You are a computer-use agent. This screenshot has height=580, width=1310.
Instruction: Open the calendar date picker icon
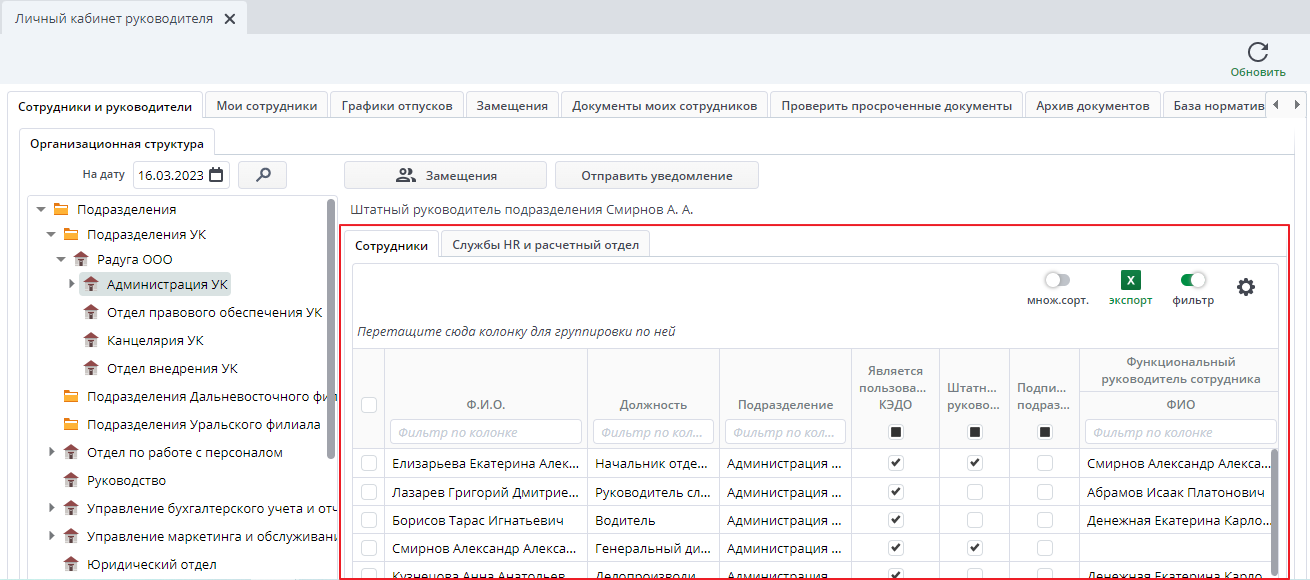pyautogui.click(x=216, y=175)
